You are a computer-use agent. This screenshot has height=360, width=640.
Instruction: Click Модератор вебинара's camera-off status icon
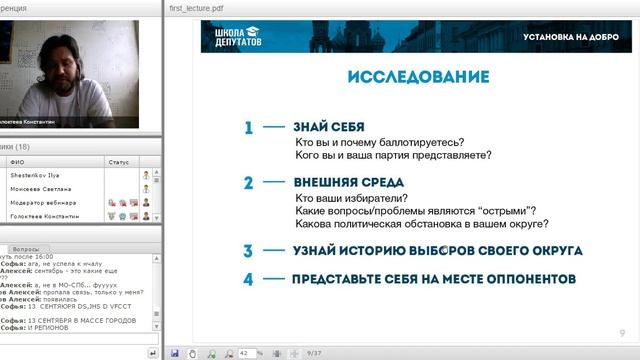point(123,202)
